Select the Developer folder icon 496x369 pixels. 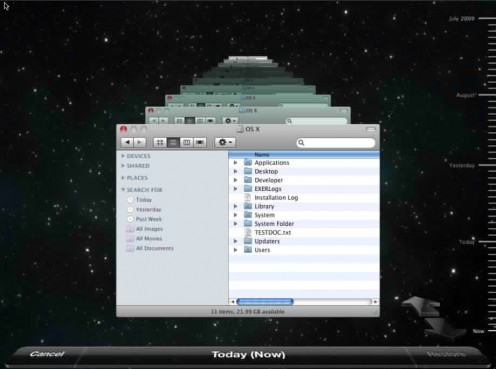tap(248, 180)
